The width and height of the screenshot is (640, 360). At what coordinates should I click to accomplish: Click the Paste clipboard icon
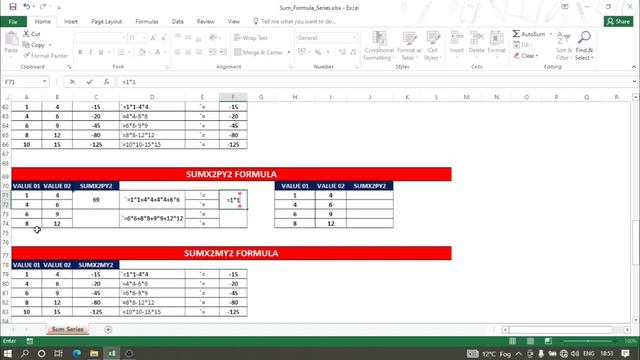pos(11,39)
